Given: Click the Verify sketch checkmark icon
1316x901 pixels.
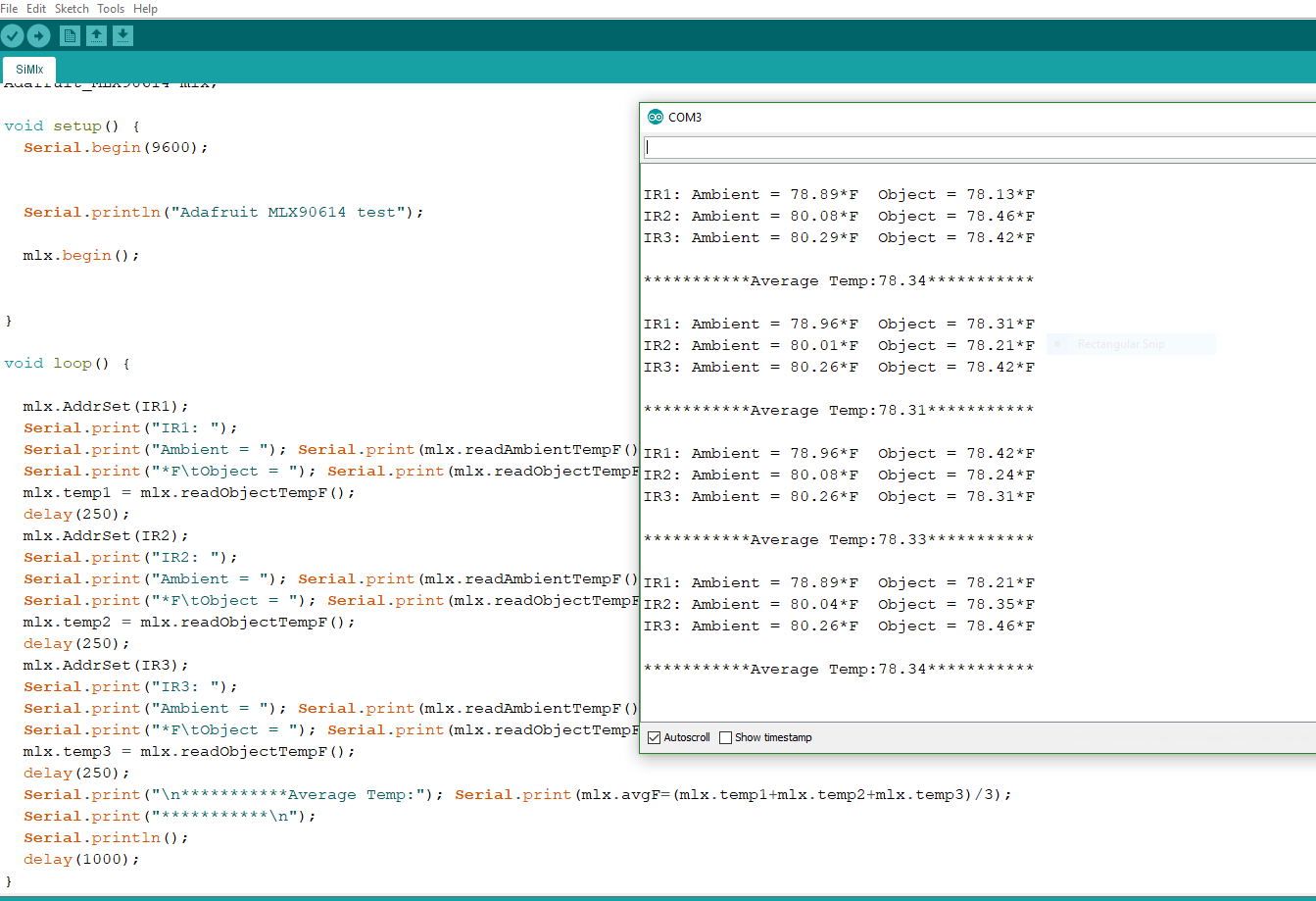Looking at the screenshot, I should tap(12, 36).
